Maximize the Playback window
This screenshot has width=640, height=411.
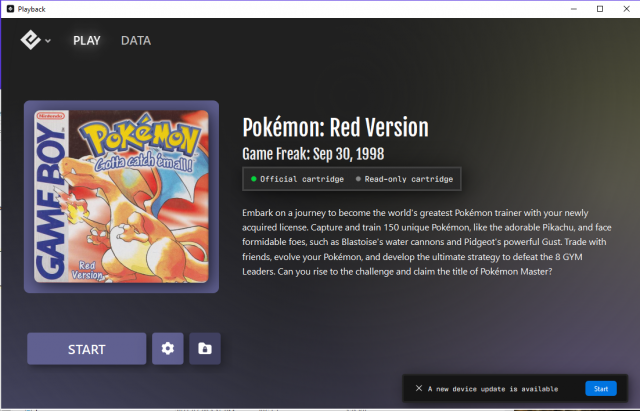(598, 8)
